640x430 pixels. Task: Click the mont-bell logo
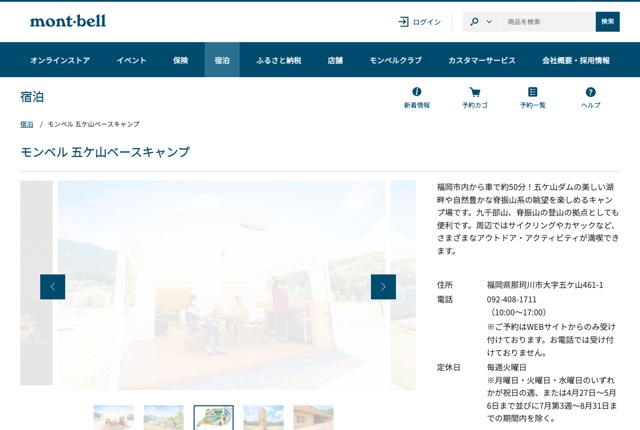click(x=68, y=21)
